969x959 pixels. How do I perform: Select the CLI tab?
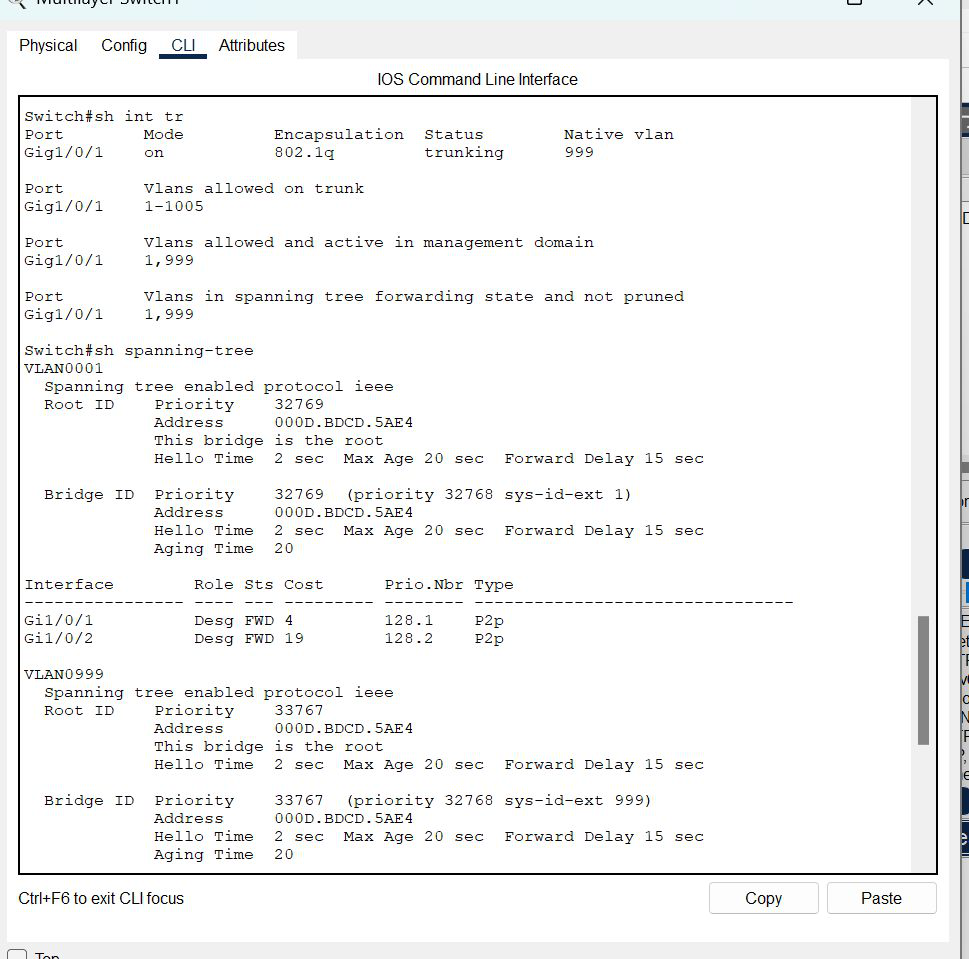click(183, 45)
